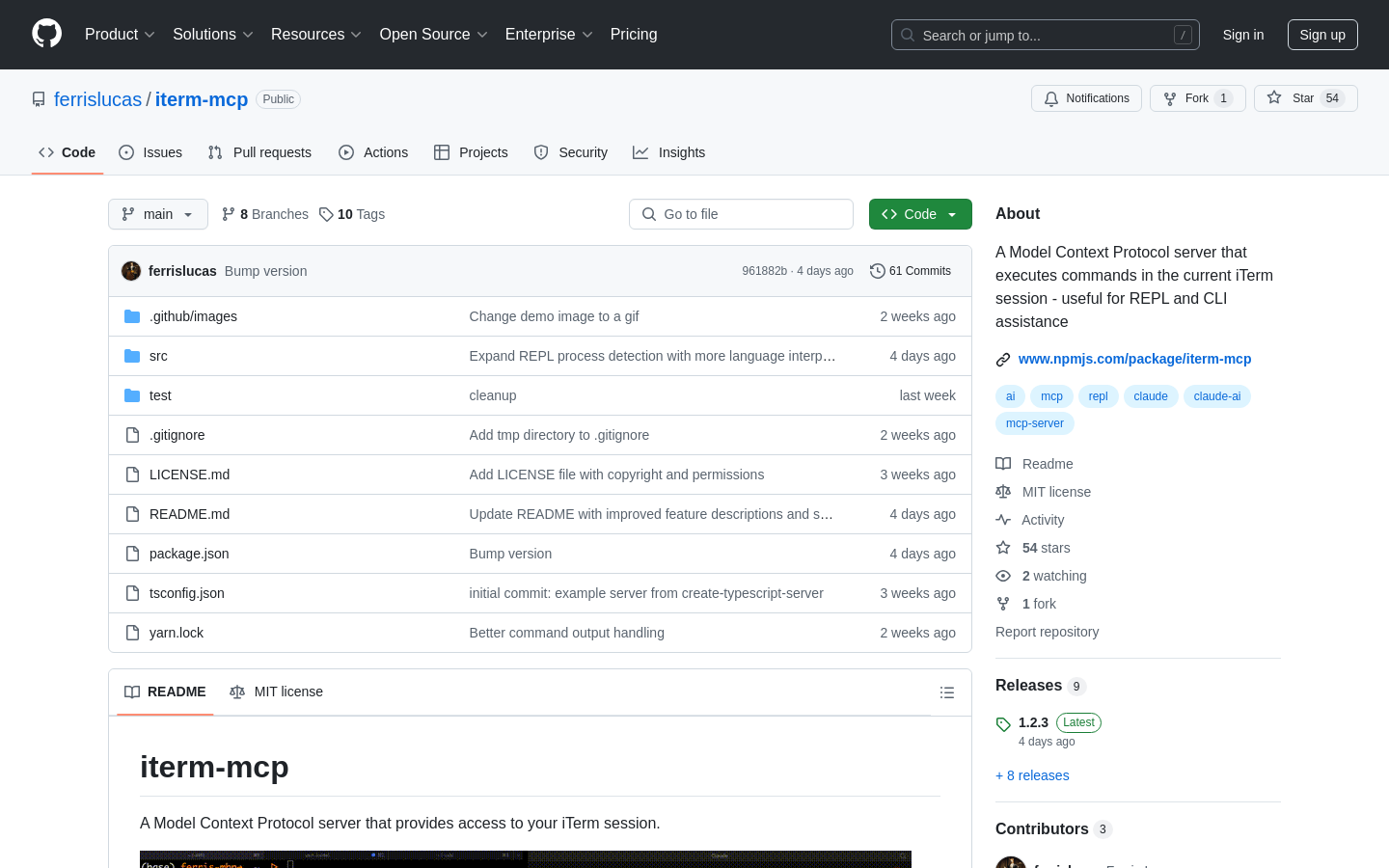Click the README.md file icon
Viewport: 1389px width, 868px height.
pyautogui.click(x=132, y=514)
